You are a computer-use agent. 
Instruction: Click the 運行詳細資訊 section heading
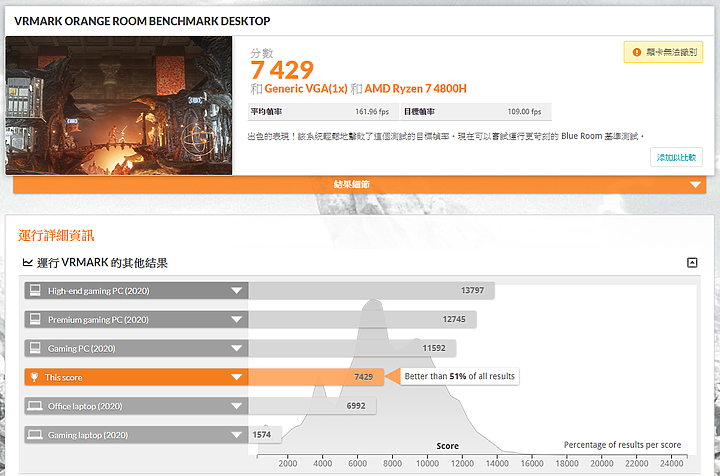tap(56, 235)
